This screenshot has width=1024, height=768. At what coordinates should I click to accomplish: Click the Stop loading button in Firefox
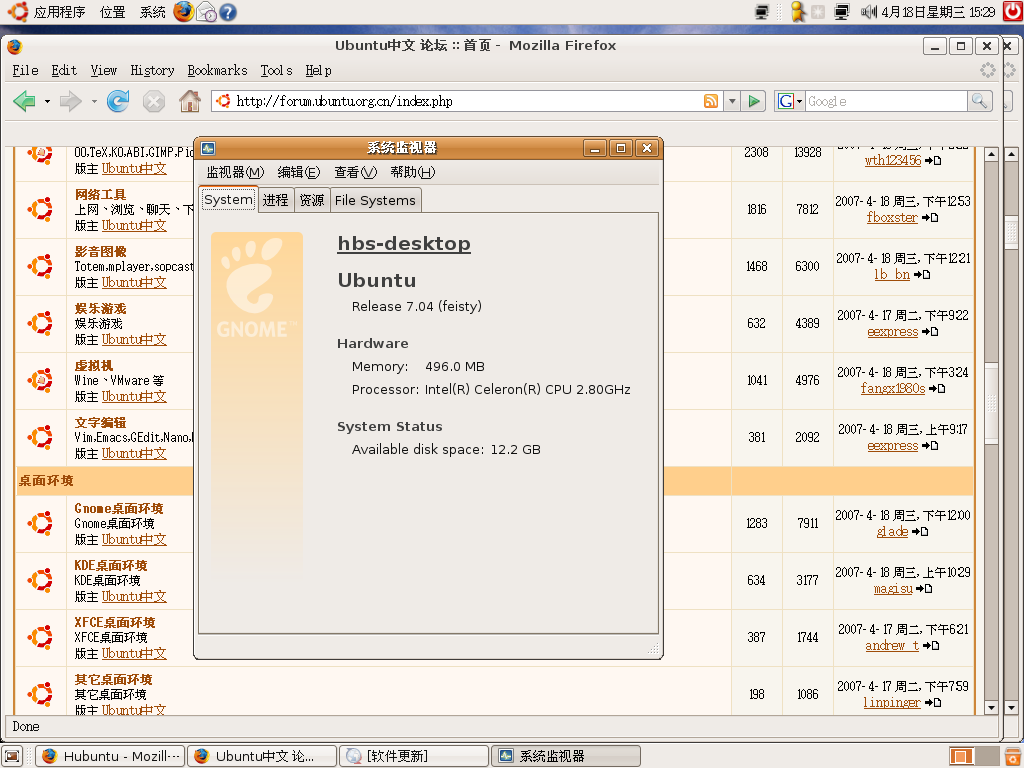click(x=153, y=101)
